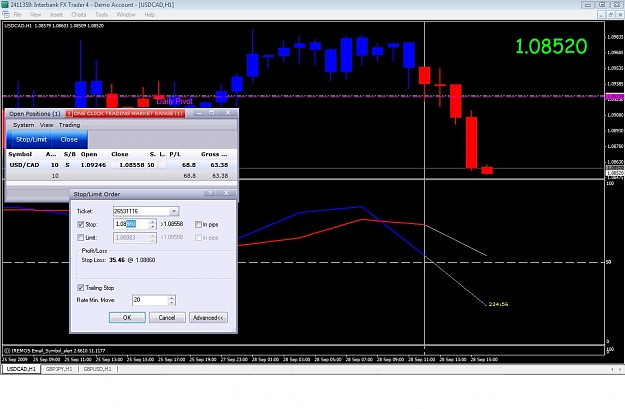Click the P/L column header
The image size is (625, 409).
(x=175, y=154)
